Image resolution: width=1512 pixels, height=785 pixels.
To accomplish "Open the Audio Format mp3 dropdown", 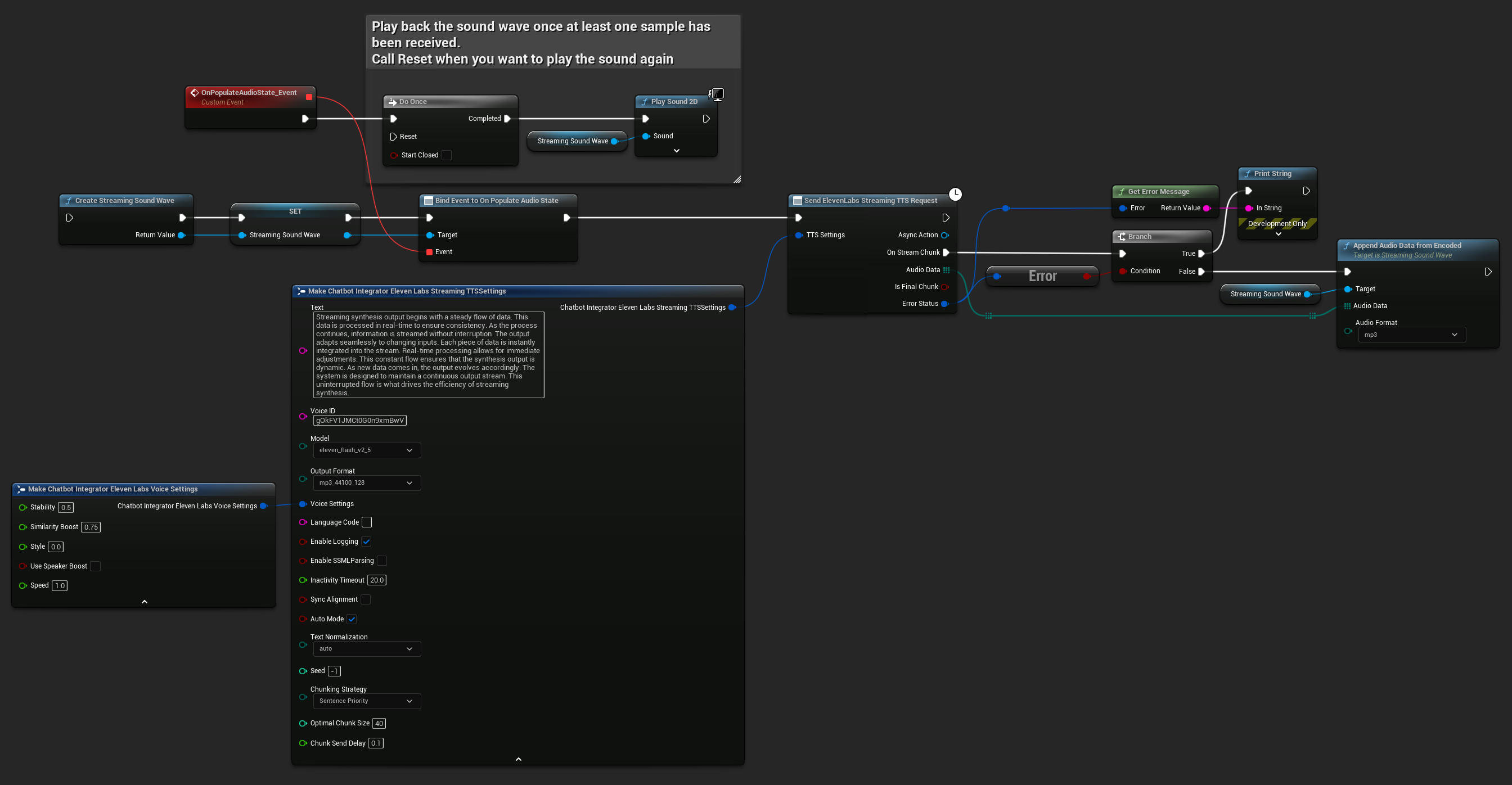I will [1411, 335].
